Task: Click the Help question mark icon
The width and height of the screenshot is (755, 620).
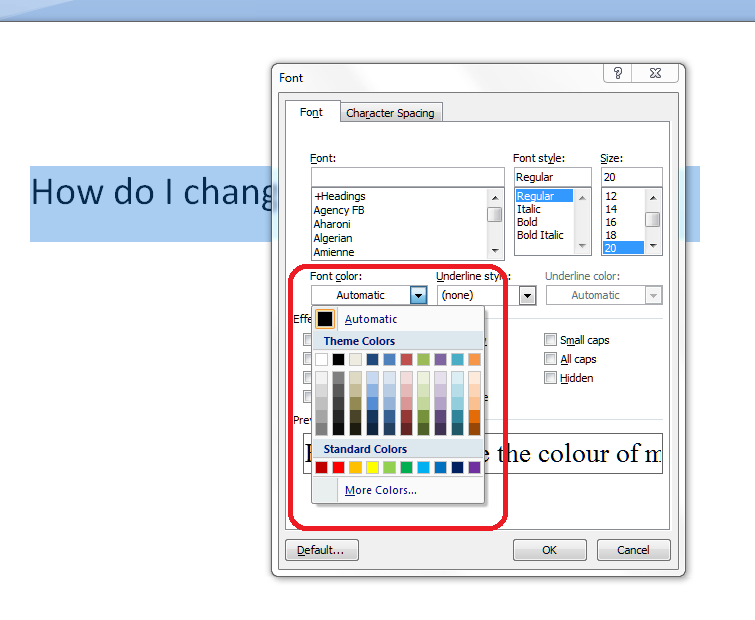Action: 618,73
